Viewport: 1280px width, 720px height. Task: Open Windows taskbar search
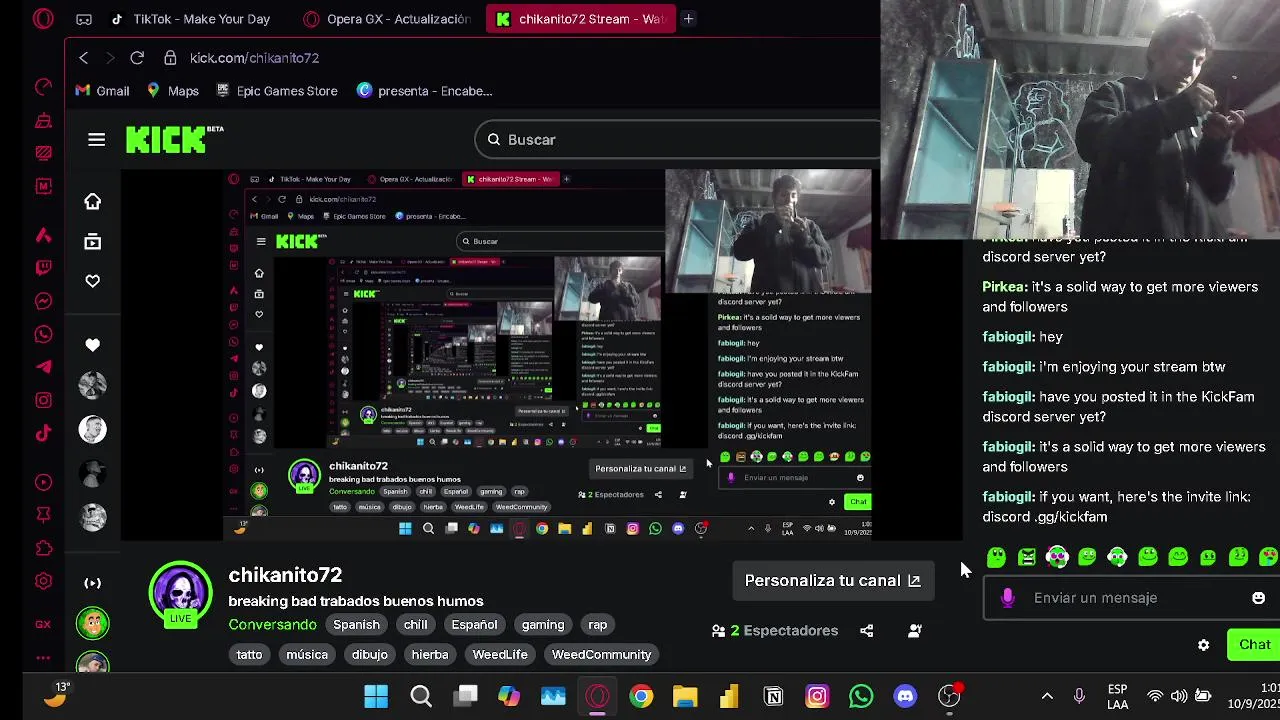point(421,696)
